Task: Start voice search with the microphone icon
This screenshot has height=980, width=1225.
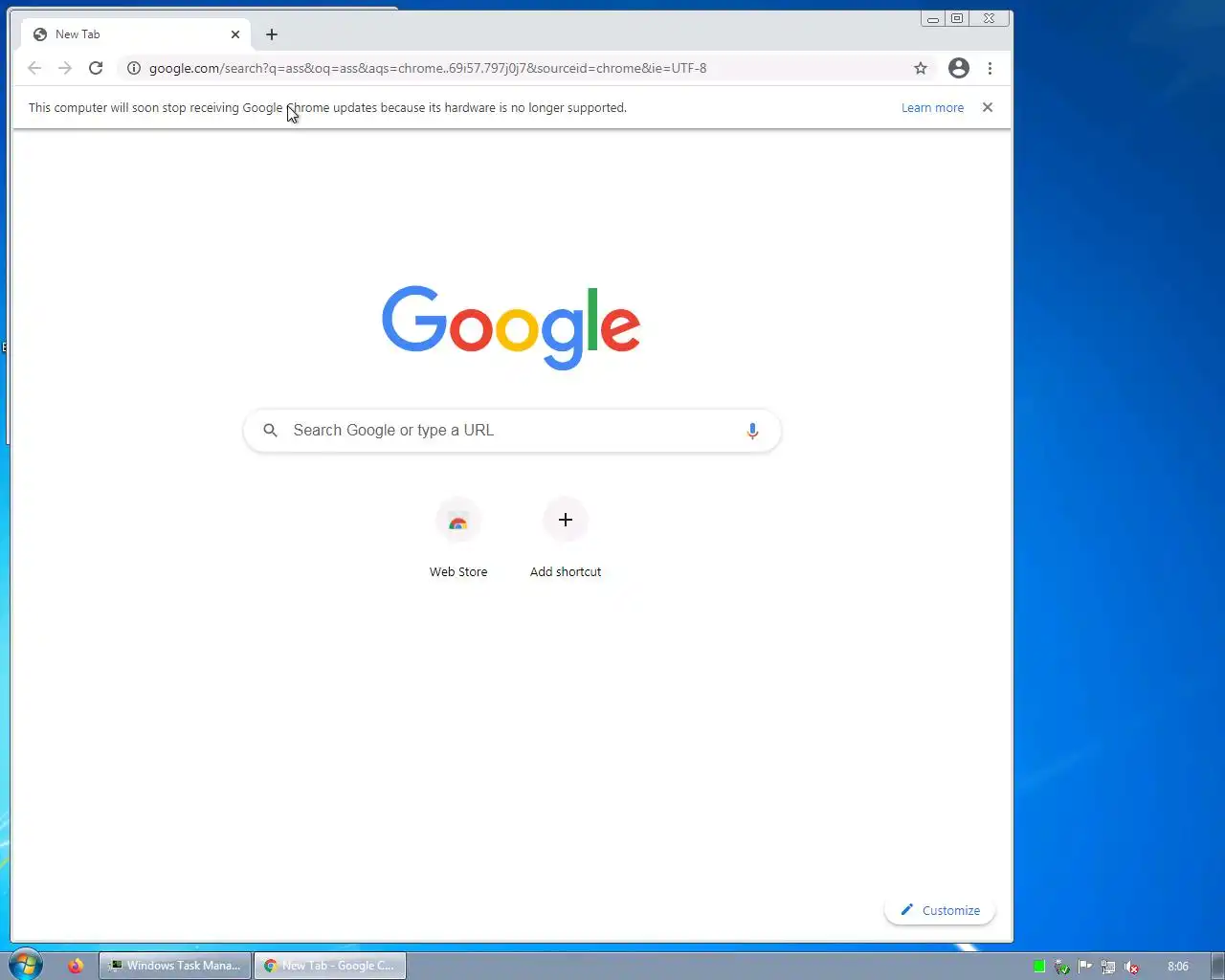Action: point(752,431)
